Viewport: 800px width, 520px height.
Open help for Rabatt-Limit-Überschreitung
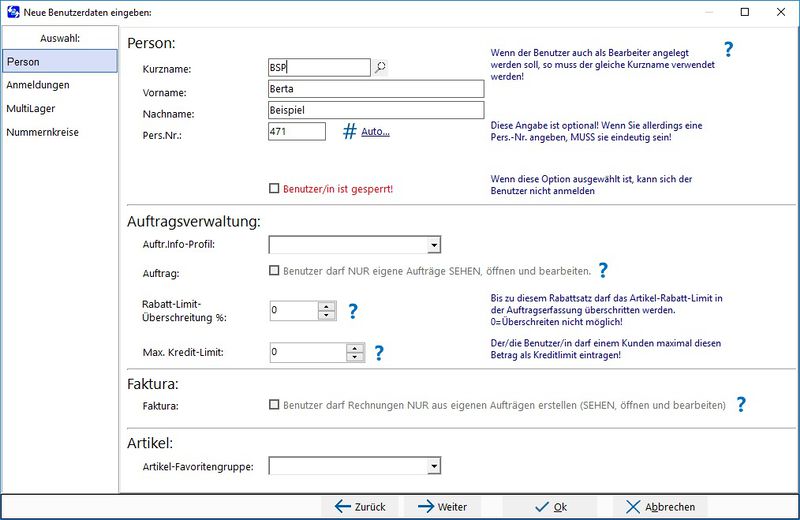(352, 311)
